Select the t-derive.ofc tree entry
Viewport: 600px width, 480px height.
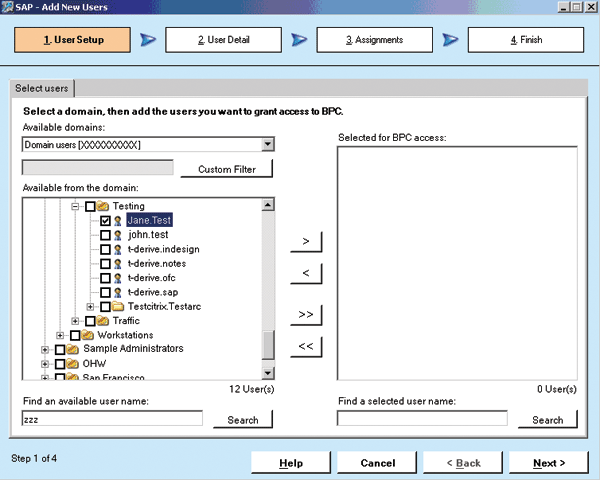(x=152, y=278)
